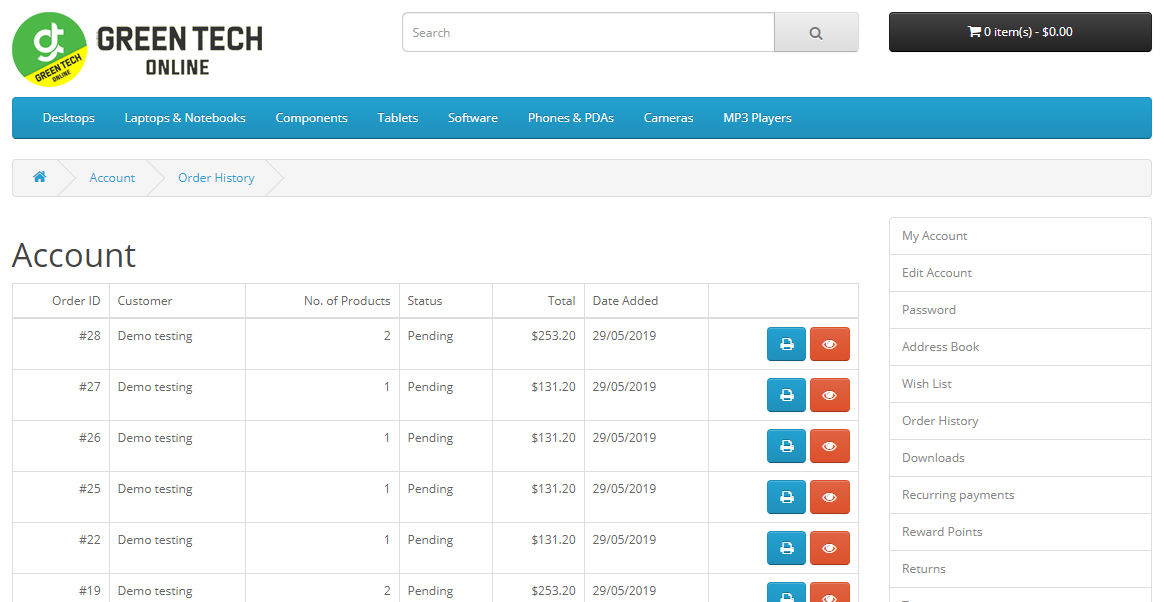Click order ID #26 cell

[61, 446]
